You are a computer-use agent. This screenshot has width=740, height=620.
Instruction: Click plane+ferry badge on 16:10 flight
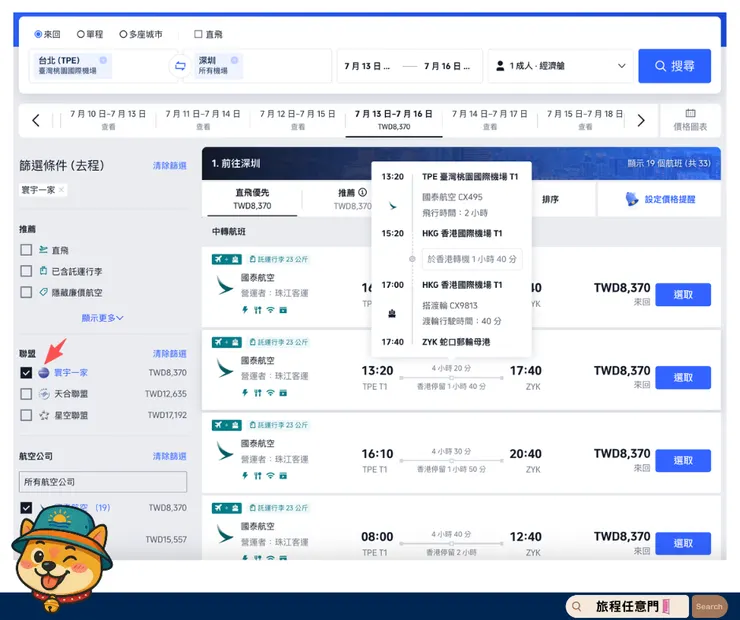(x=227, y=425)
